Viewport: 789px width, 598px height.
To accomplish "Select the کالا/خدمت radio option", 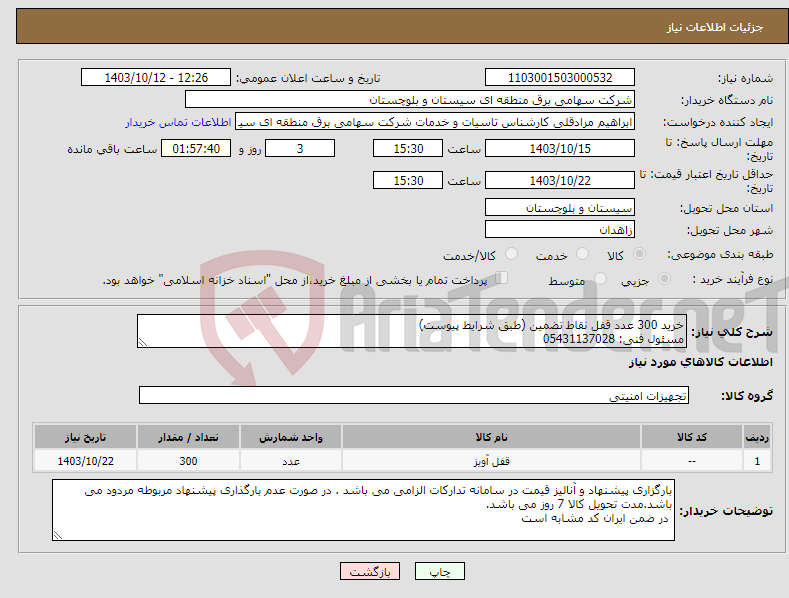I will click(511, 254).
